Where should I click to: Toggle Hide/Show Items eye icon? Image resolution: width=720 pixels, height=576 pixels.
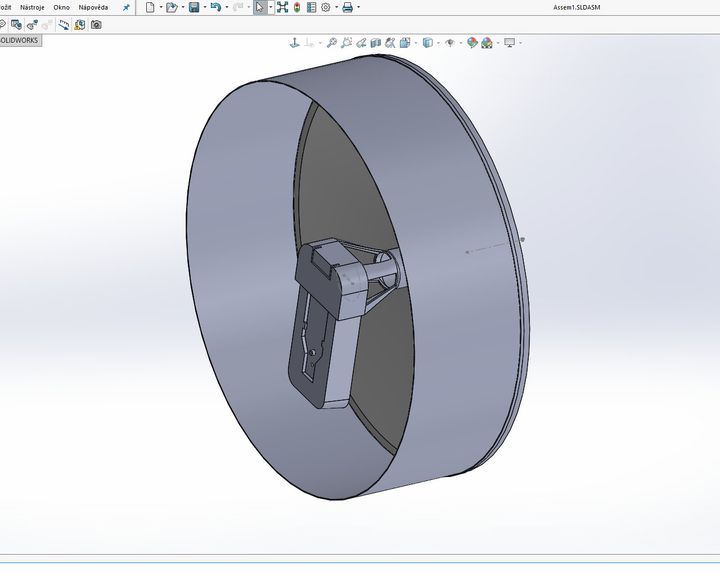450,43
